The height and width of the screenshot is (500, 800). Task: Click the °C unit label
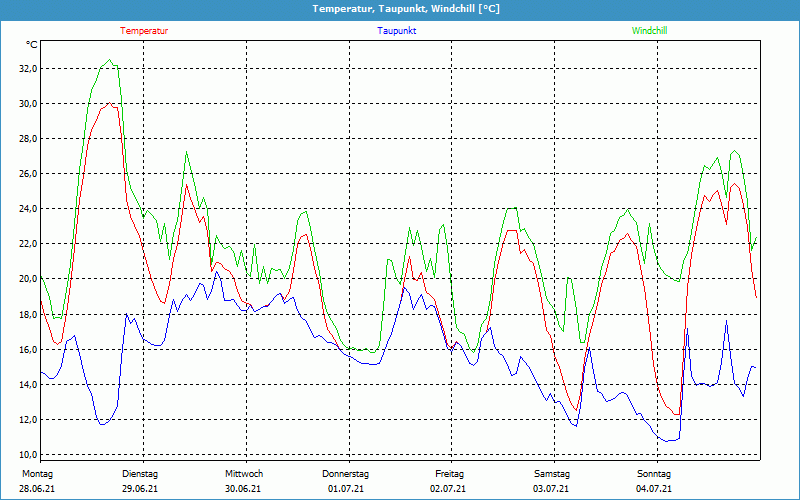(x=32, y=45)
